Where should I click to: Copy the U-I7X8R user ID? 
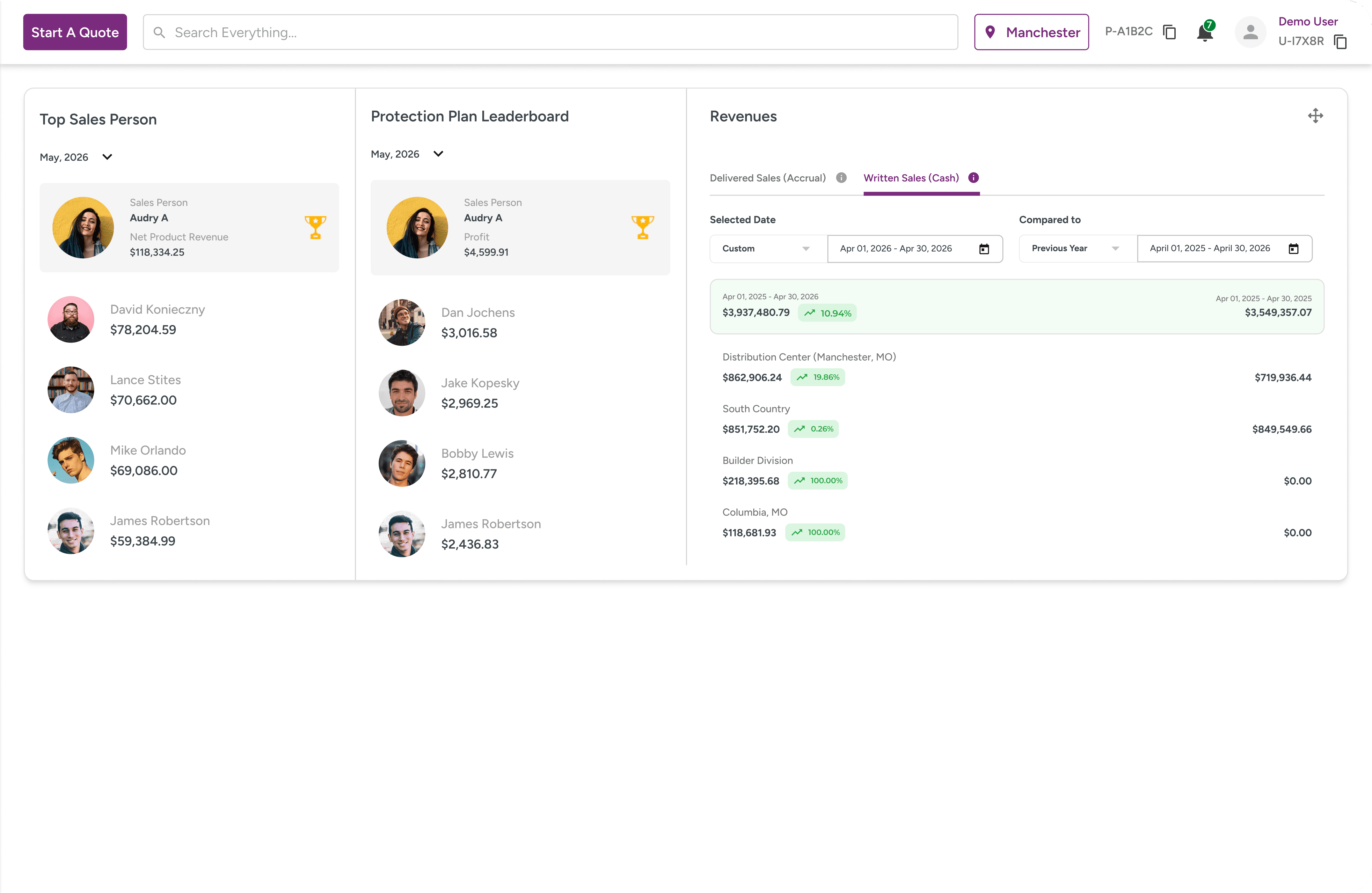tap(1340, 41)
